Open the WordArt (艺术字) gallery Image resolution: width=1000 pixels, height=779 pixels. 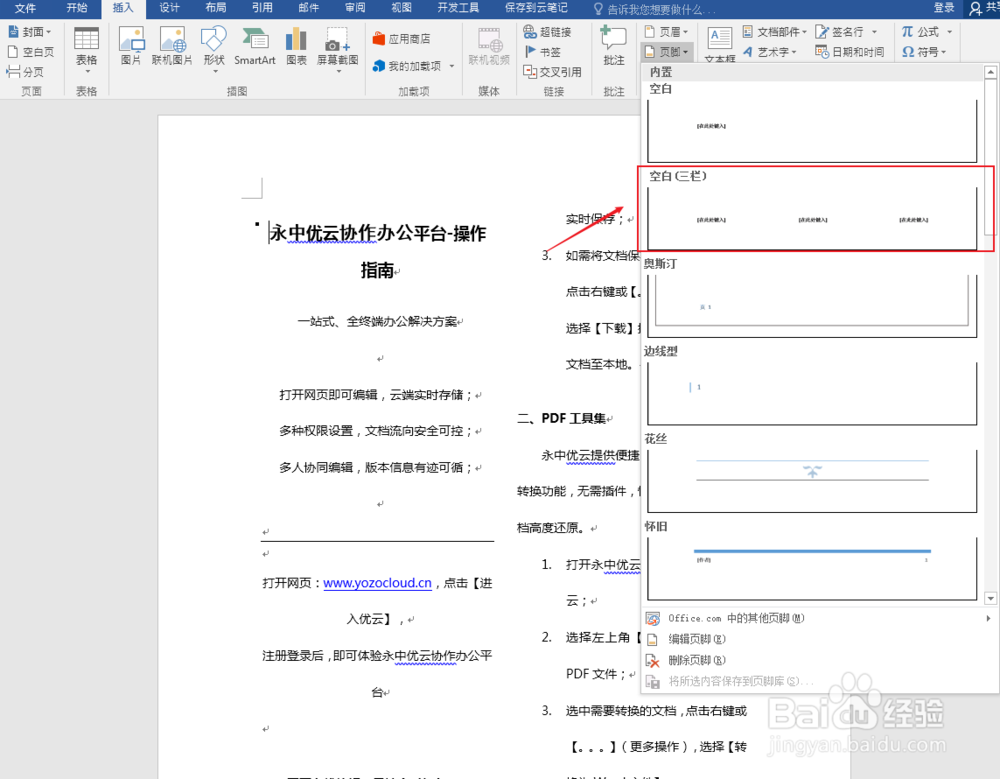click(770, 52)
